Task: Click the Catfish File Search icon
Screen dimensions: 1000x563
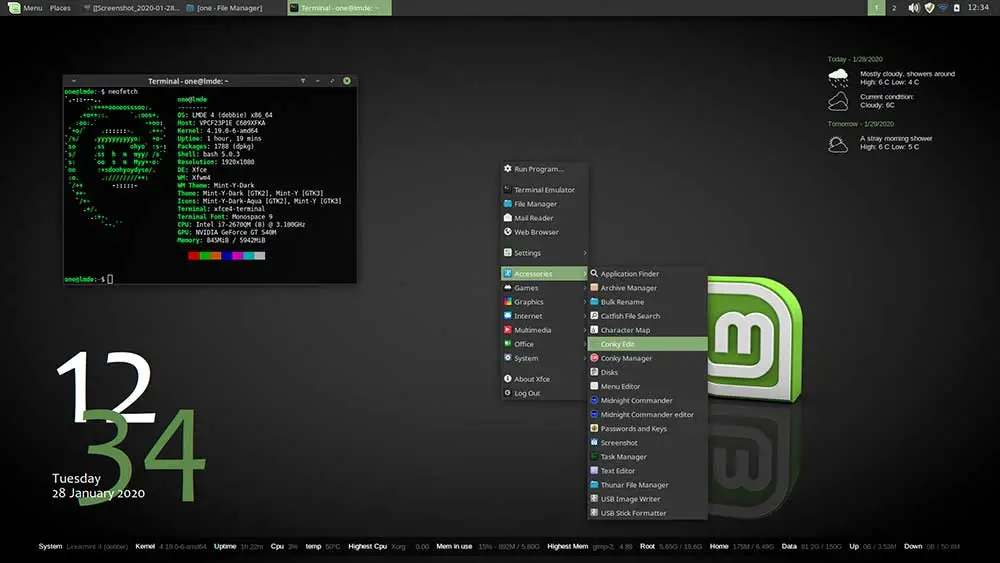Action: click(594, 316)
